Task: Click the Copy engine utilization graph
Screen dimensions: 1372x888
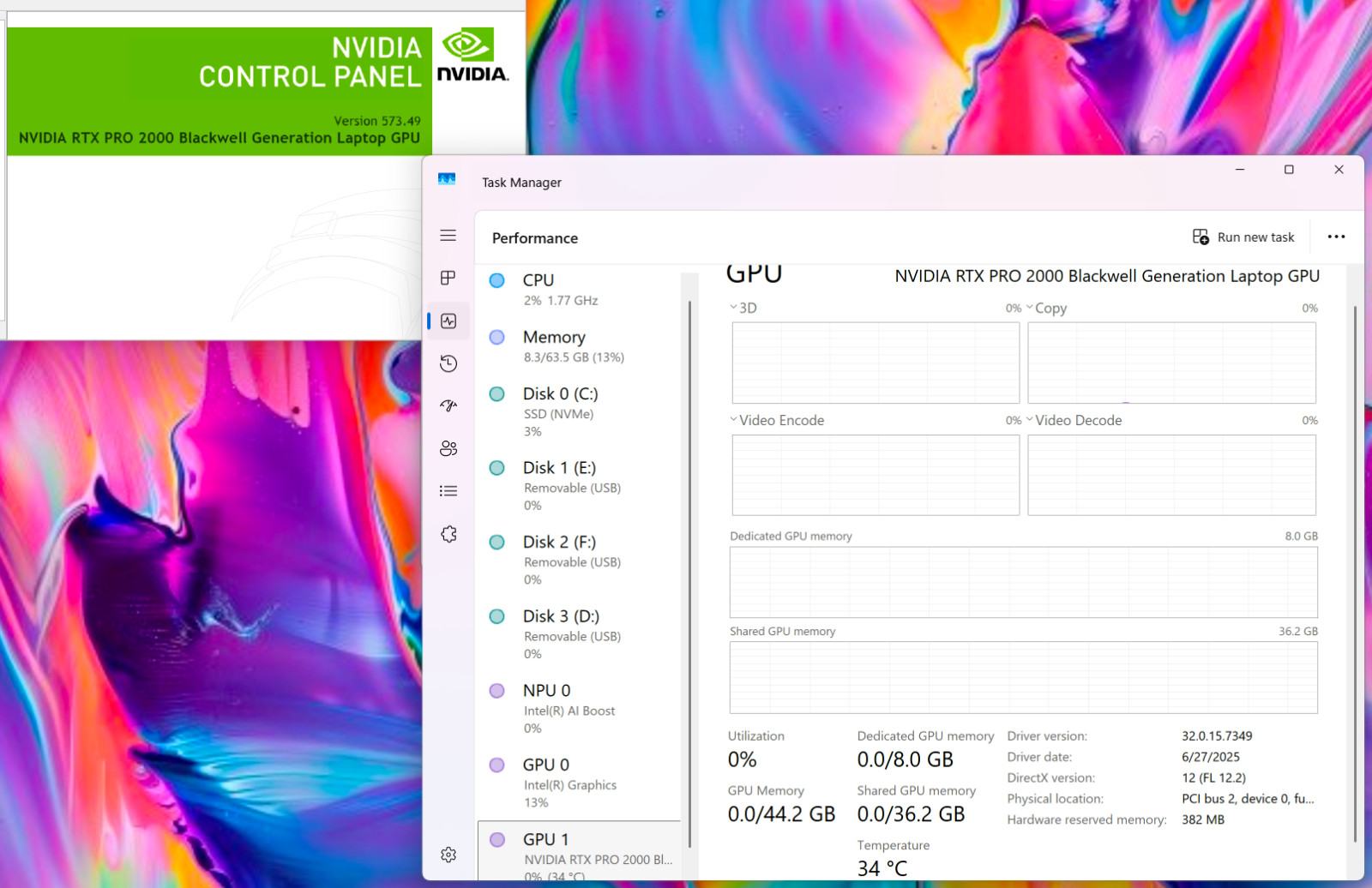Action: click(1171, 363)
